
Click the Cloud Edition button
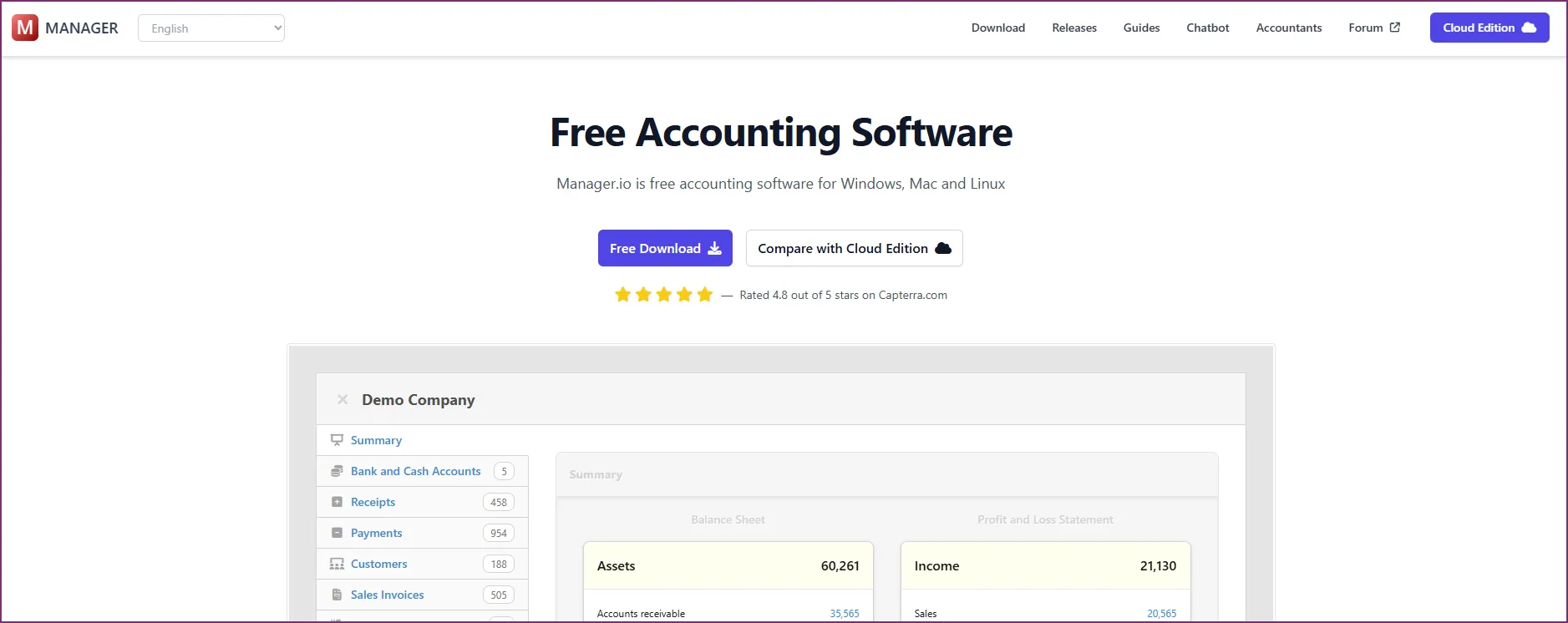[1489, 28]
